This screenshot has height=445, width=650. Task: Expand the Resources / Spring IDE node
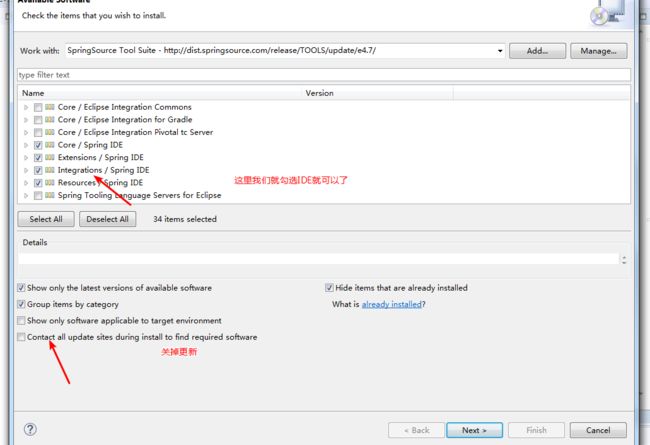[x=26, y=183]
